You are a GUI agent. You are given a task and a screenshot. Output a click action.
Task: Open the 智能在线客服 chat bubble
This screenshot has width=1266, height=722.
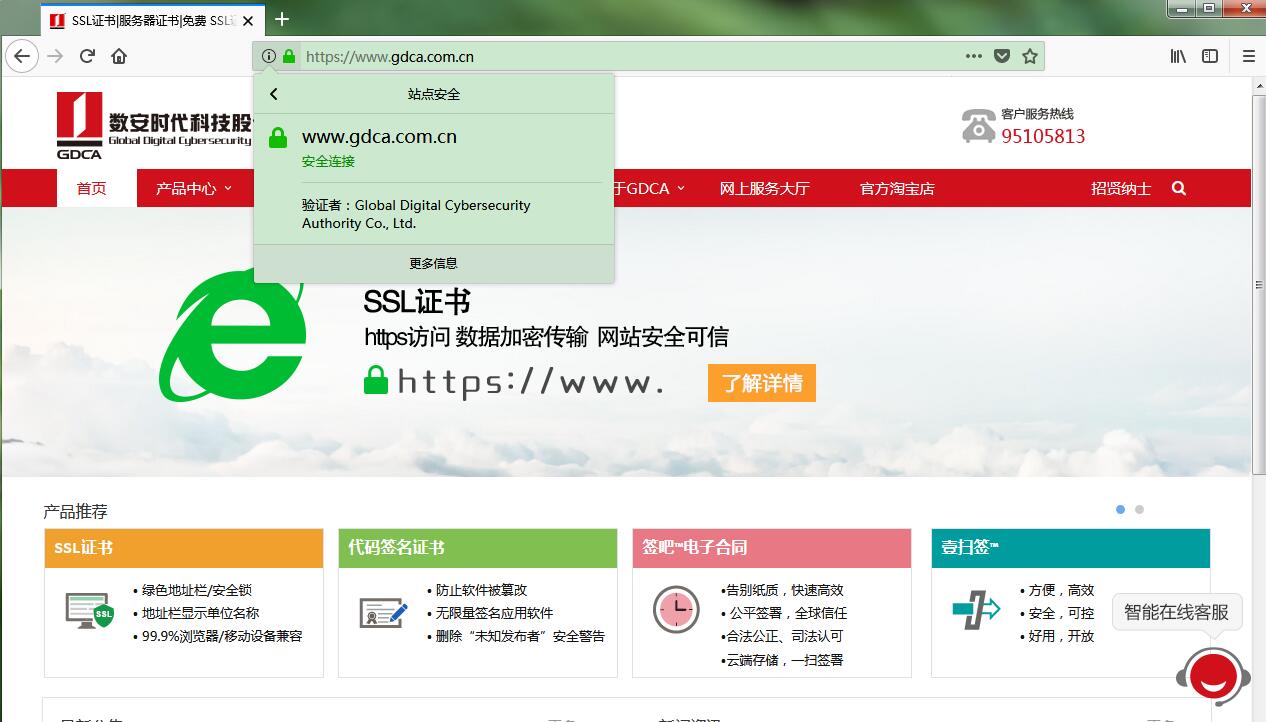pos(1177,612)
